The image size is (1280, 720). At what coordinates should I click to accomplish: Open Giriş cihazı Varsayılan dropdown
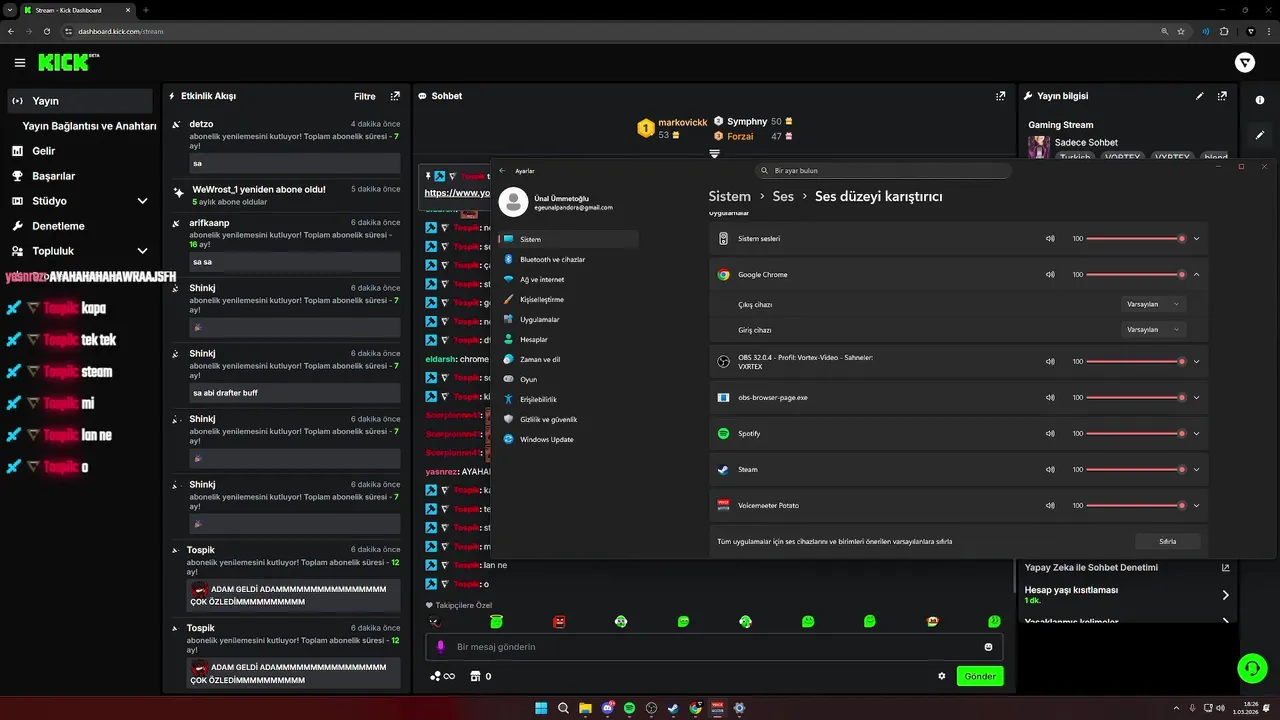click(1152, 329)
